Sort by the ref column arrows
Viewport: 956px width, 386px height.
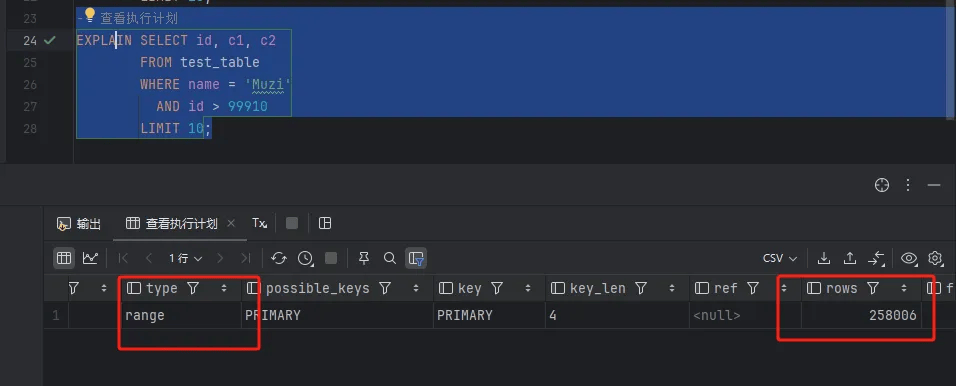coord(785,288)
